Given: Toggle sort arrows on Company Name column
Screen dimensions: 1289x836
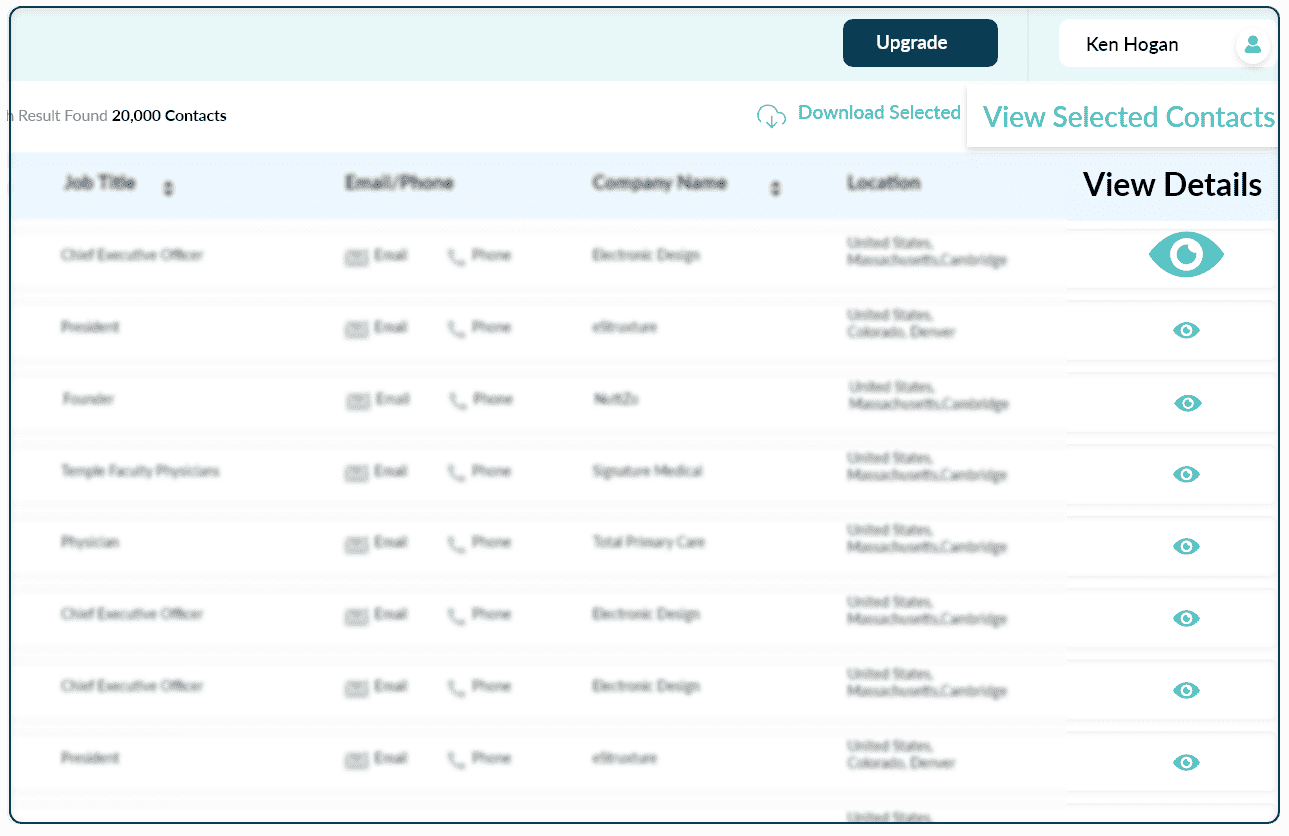Looking at the screenshot, I should coord(775,188).
